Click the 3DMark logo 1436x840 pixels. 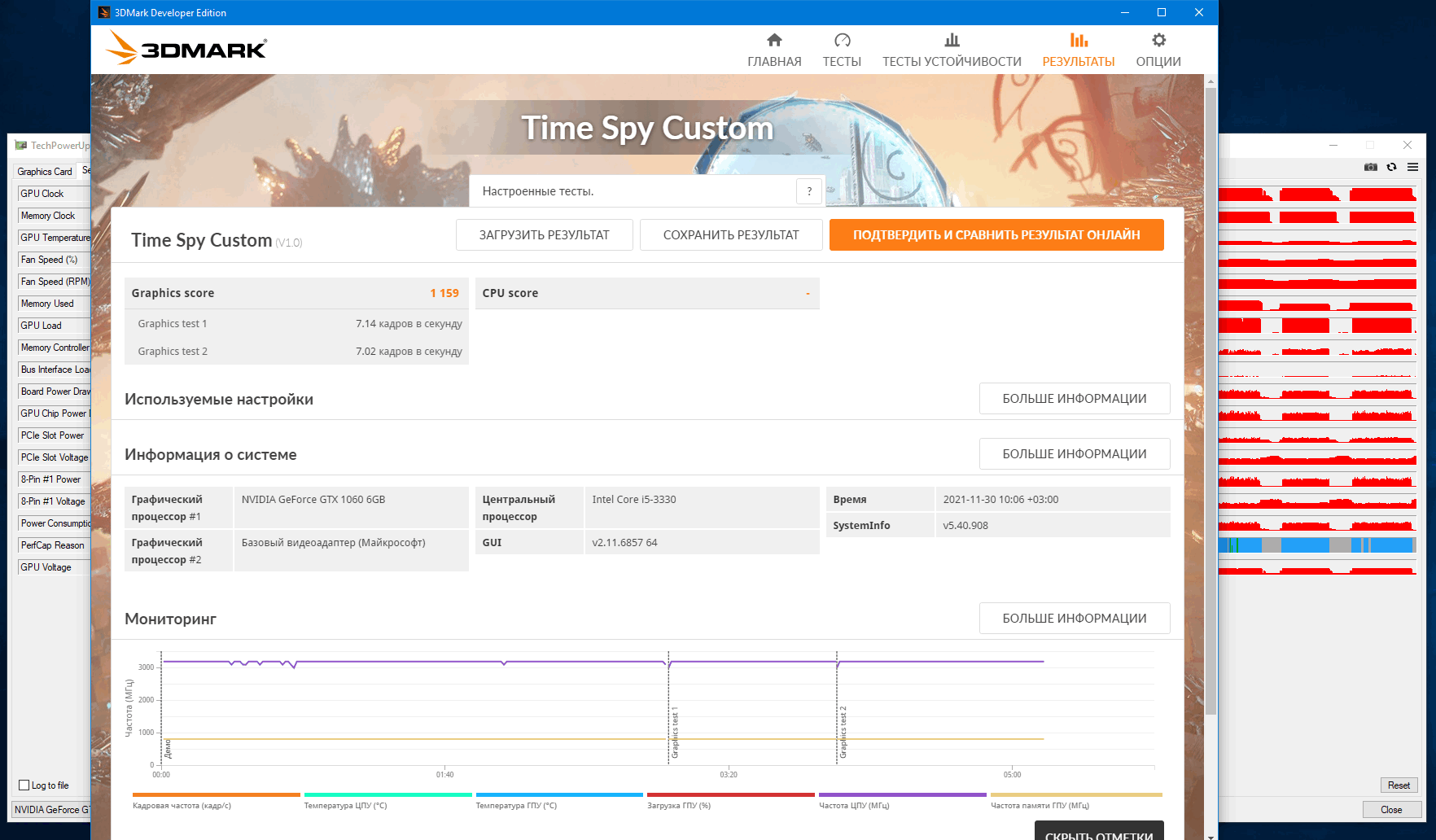pos(186,49)
